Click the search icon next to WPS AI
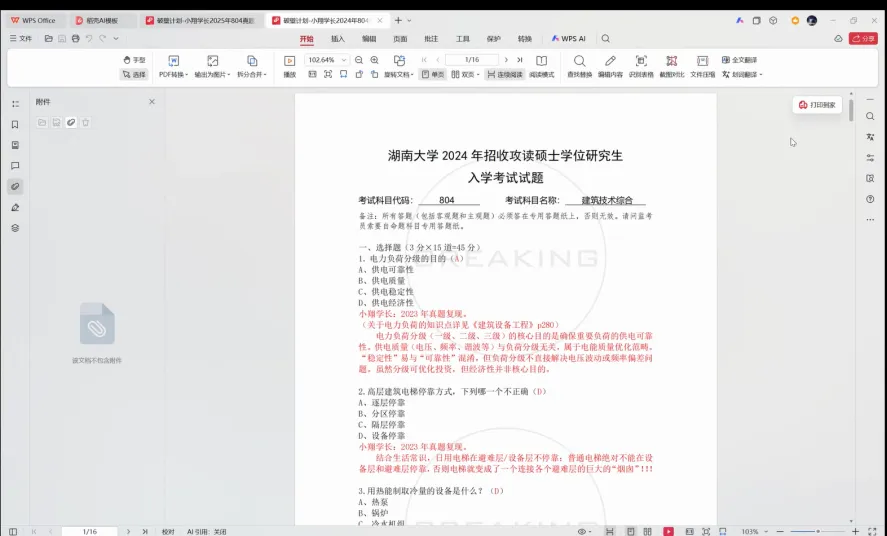This screenshot has height=536, width=887. click(605, 39)
